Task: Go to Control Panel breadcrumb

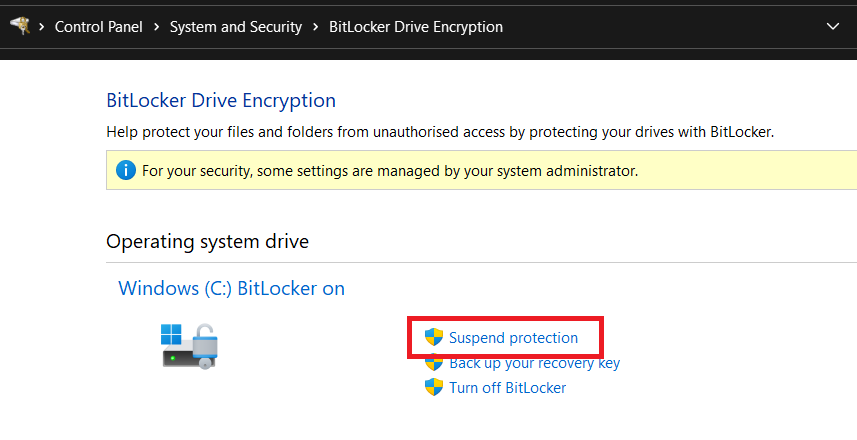Action: coord(99,27)
